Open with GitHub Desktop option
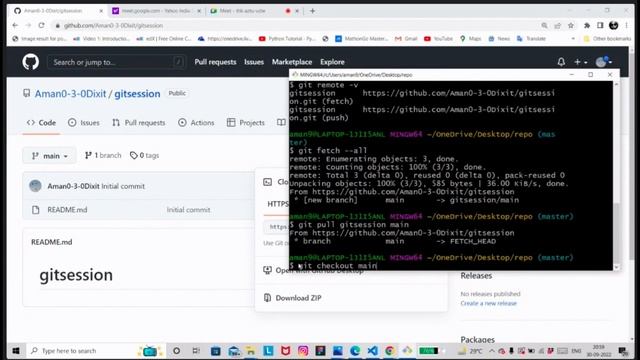This screenshot has height=360, width=640. [320, 270]
